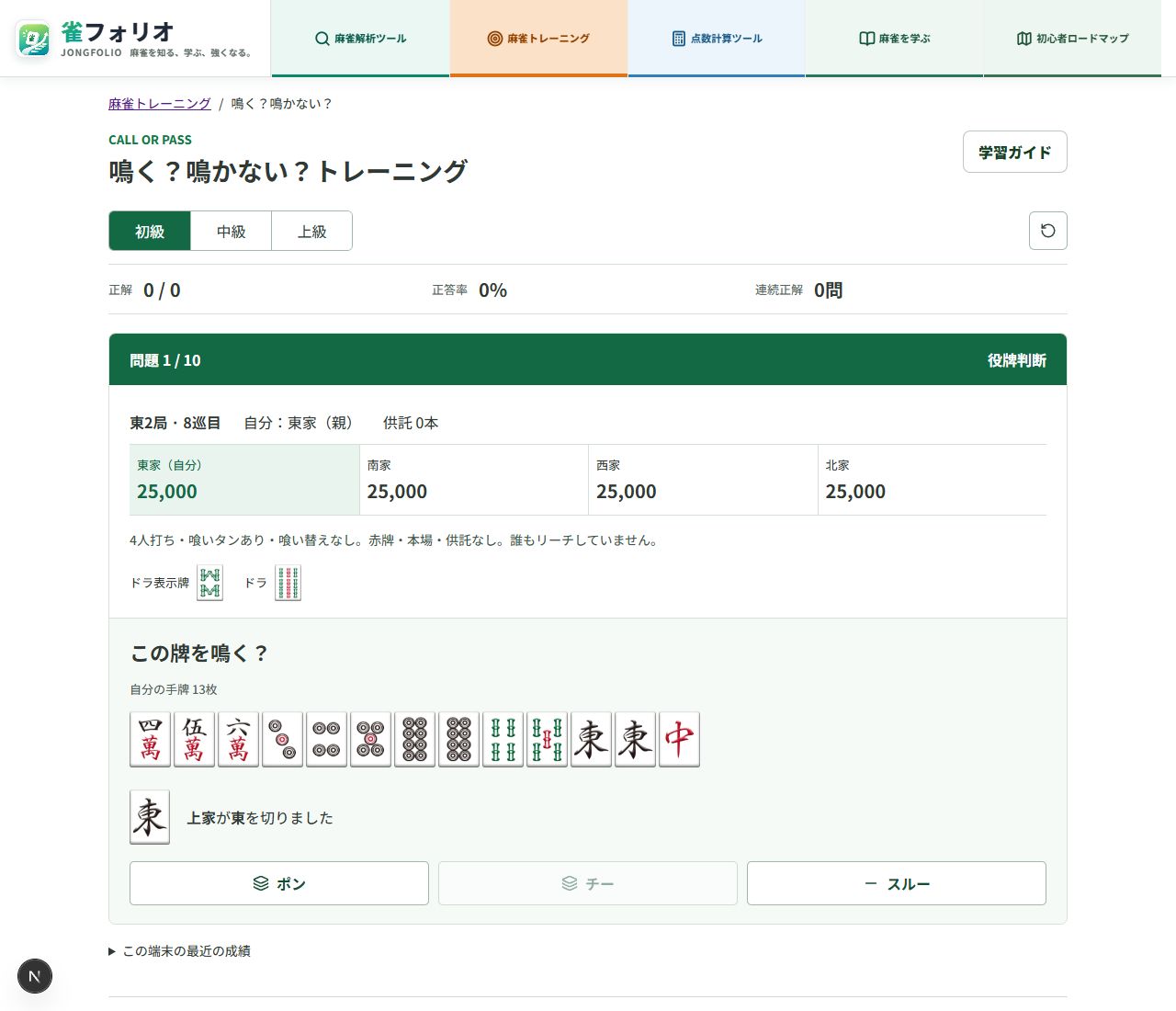Click the 5-bamboo tile with red center
Screen dimensions: 1176x1011
548,739
